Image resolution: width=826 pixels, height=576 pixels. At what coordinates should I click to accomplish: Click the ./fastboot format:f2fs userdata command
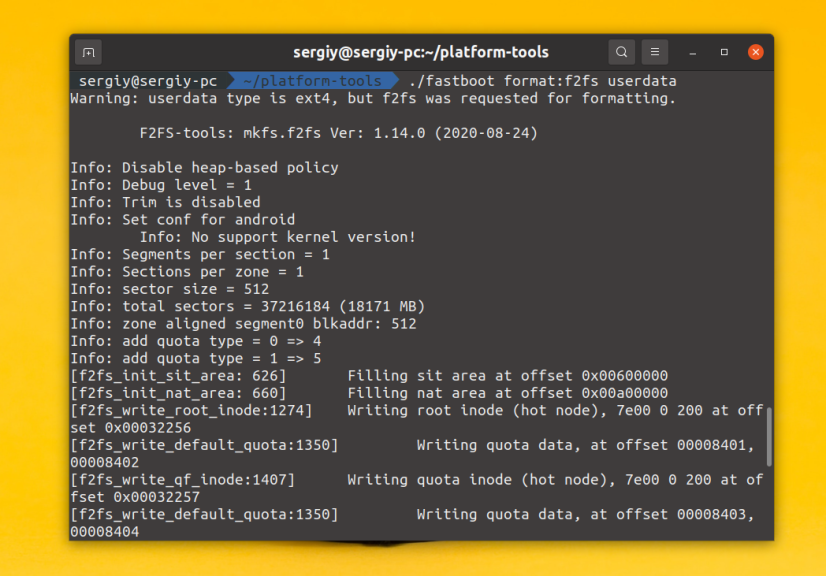click(542, 81)
